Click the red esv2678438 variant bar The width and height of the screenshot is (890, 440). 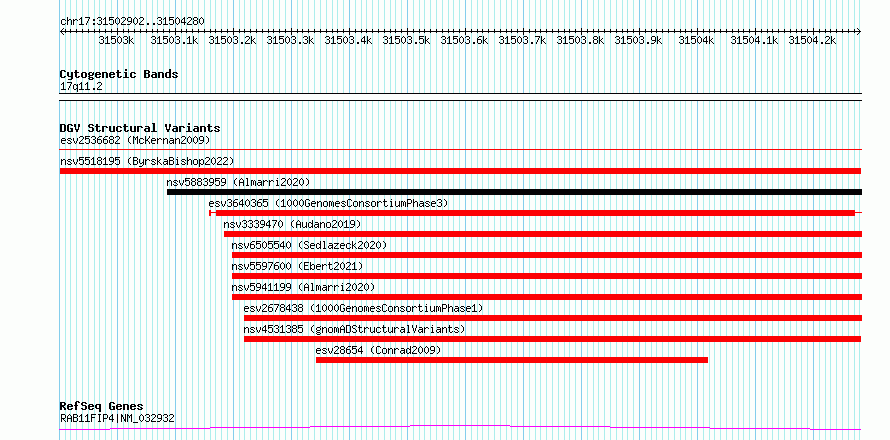tap(553, 318)
